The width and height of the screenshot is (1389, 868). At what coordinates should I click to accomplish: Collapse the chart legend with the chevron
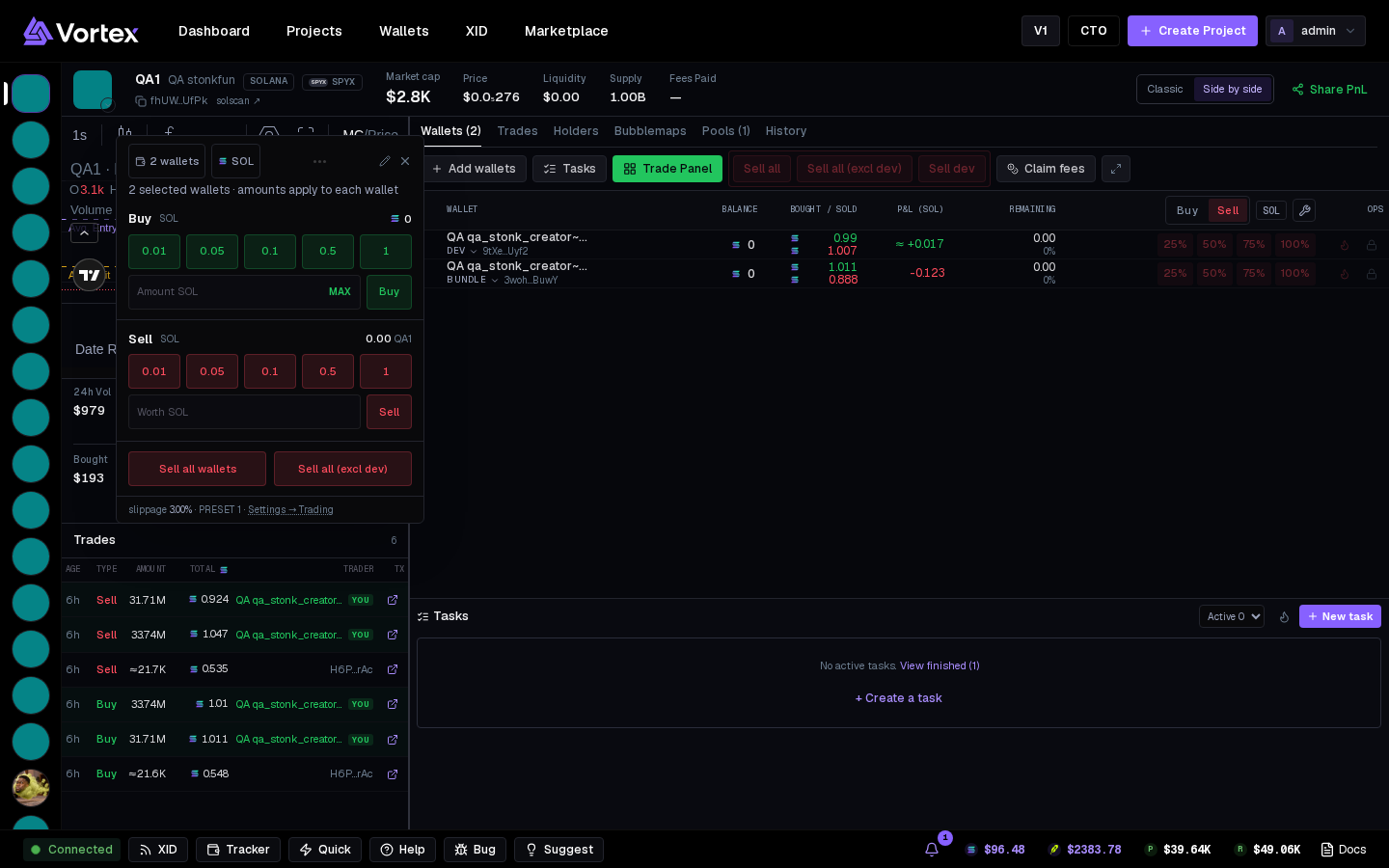84,233
